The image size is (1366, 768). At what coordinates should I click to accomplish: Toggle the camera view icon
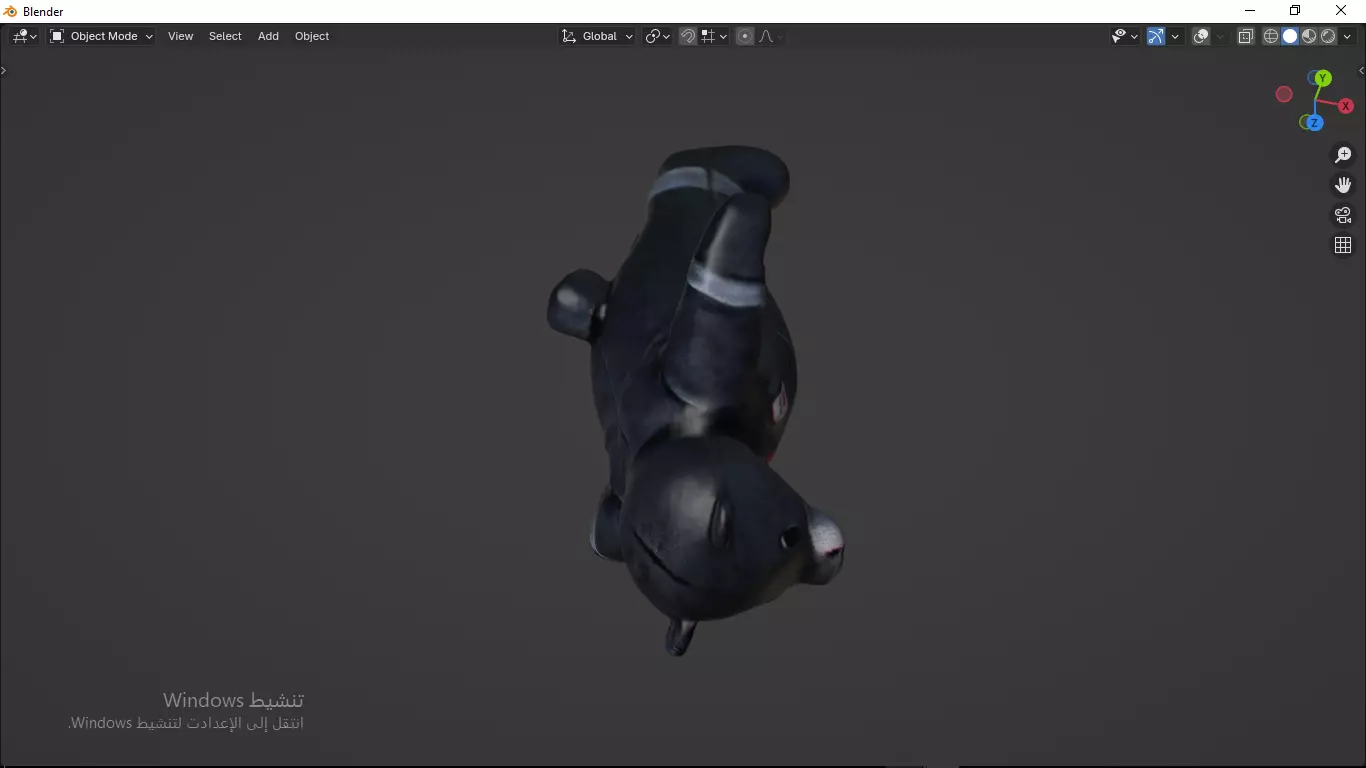click(x=1343, y=215)
